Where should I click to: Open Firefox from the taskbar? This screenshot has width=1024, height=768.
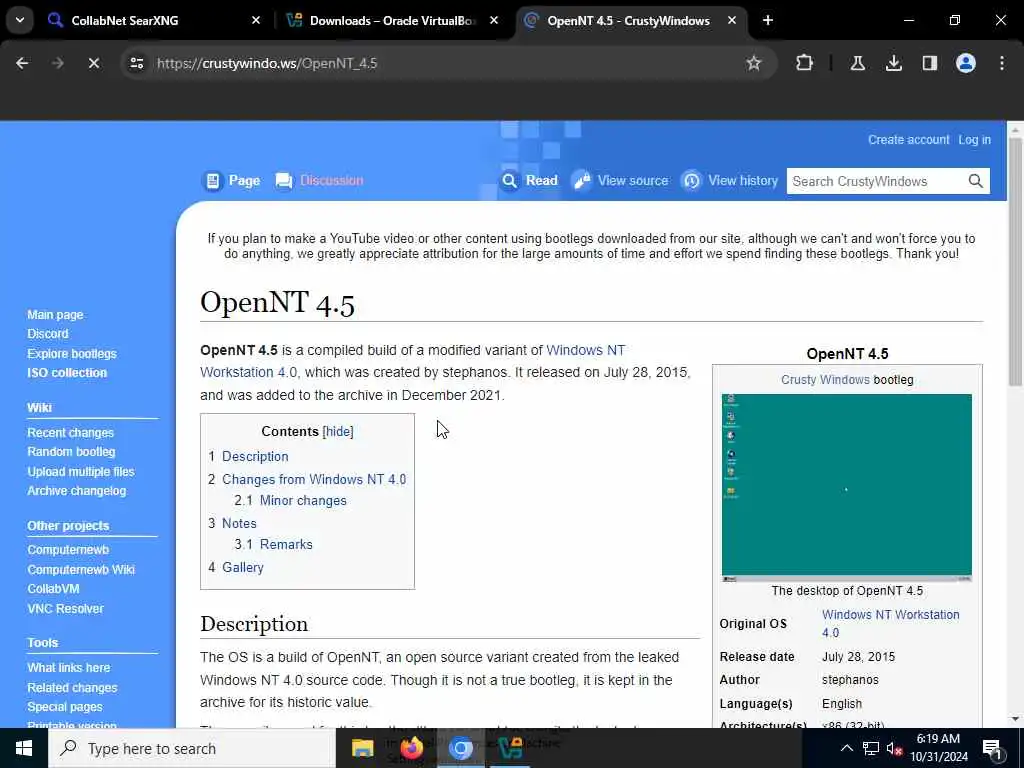click(411, 748)
